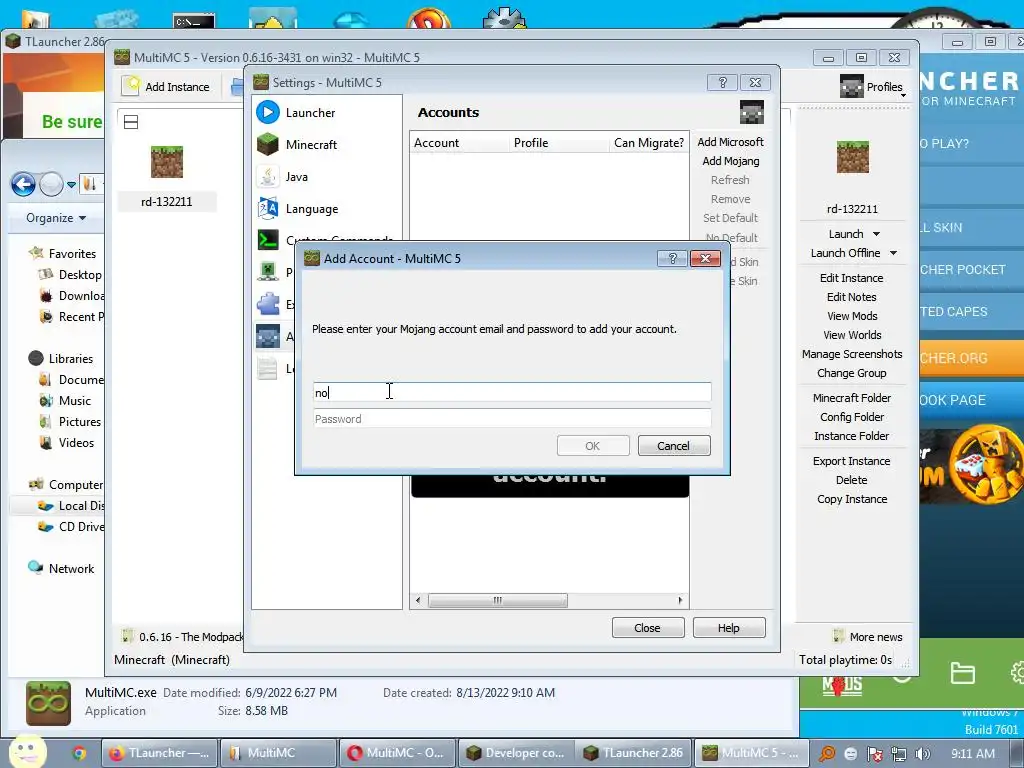1024x768 pixels.
Task: Select Pictures library in Explorer
Action: 70,421
